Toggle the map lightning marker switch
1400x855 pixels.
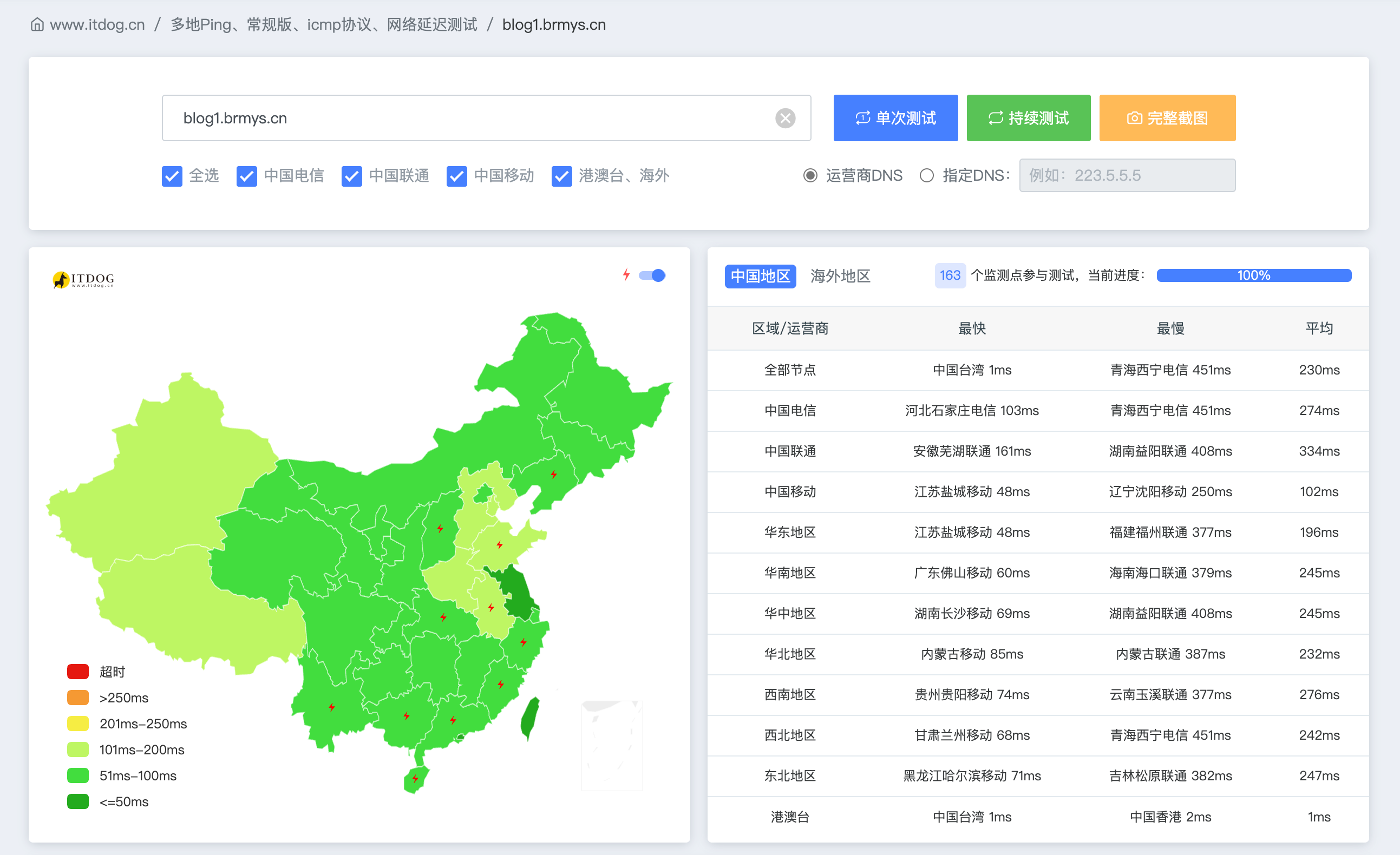coord(652,275)
